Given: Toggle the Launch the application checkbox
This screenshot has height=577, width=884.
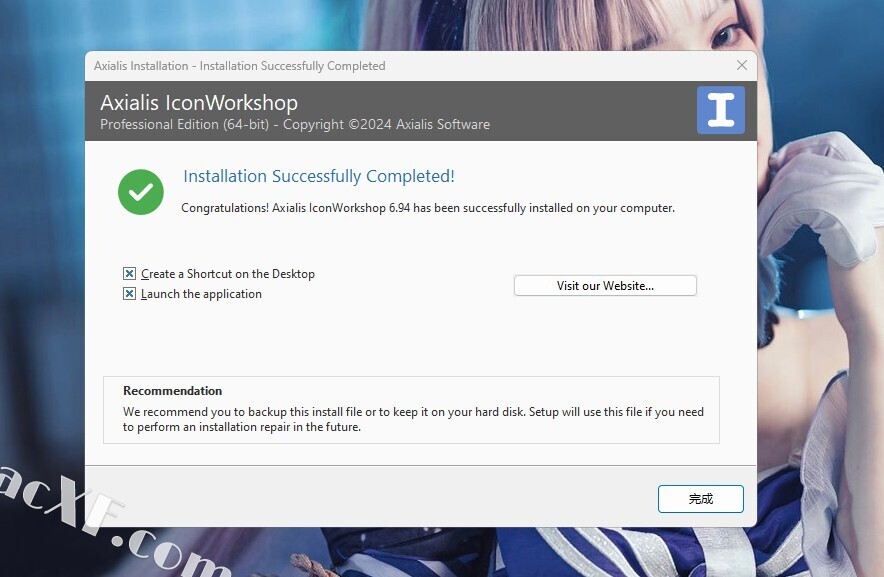Looking at the screenshot, I should pos(130,294).
